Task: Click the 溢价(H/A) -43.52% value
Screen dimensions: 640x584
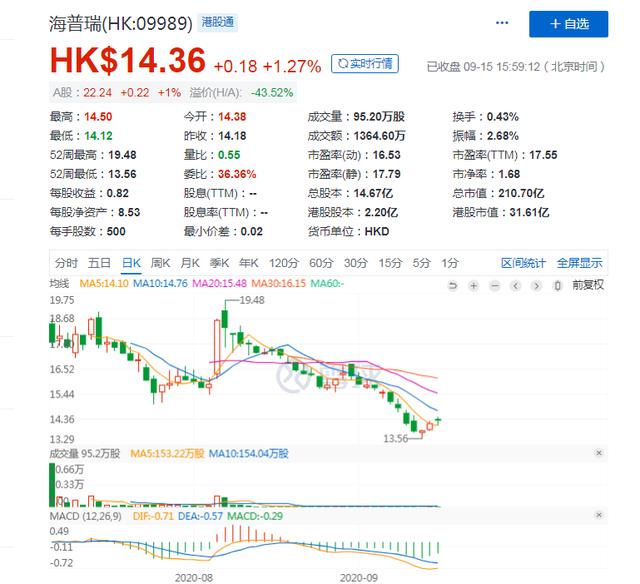Action: point(272,93)
